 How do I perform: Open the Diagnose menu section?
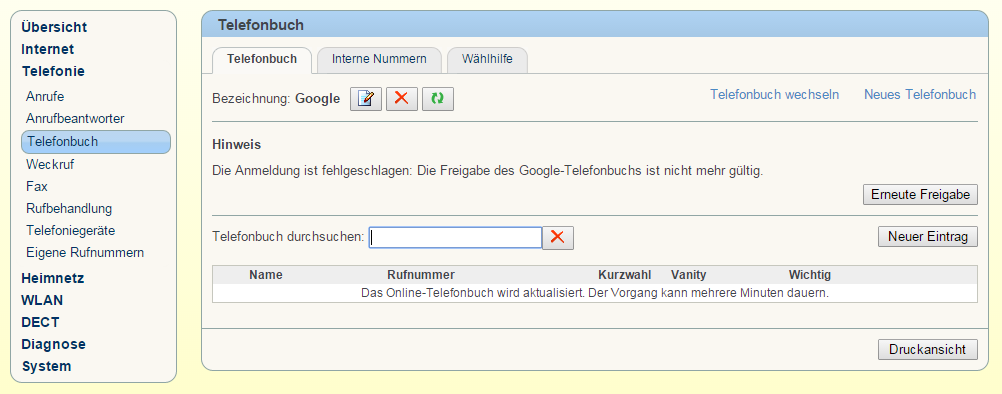point(54,344)
